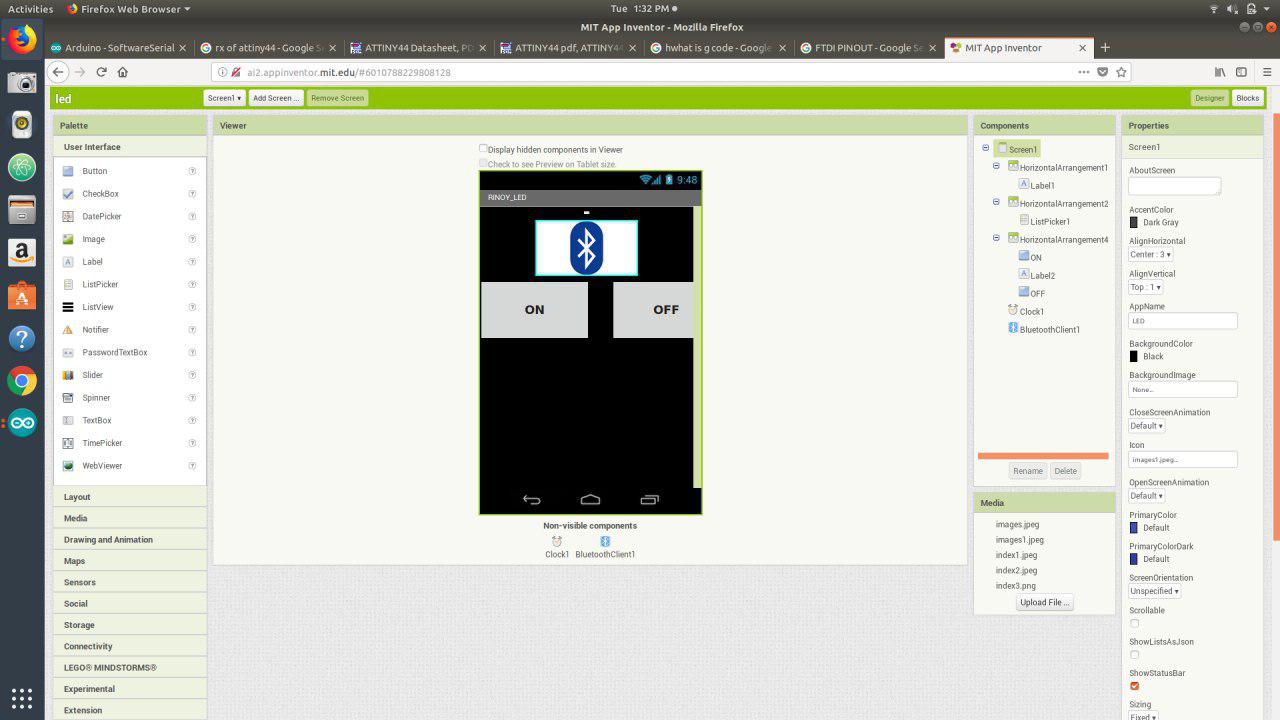Expand the Layout palette section
This screenshot has height=720, width=1280.
[130, 497]
